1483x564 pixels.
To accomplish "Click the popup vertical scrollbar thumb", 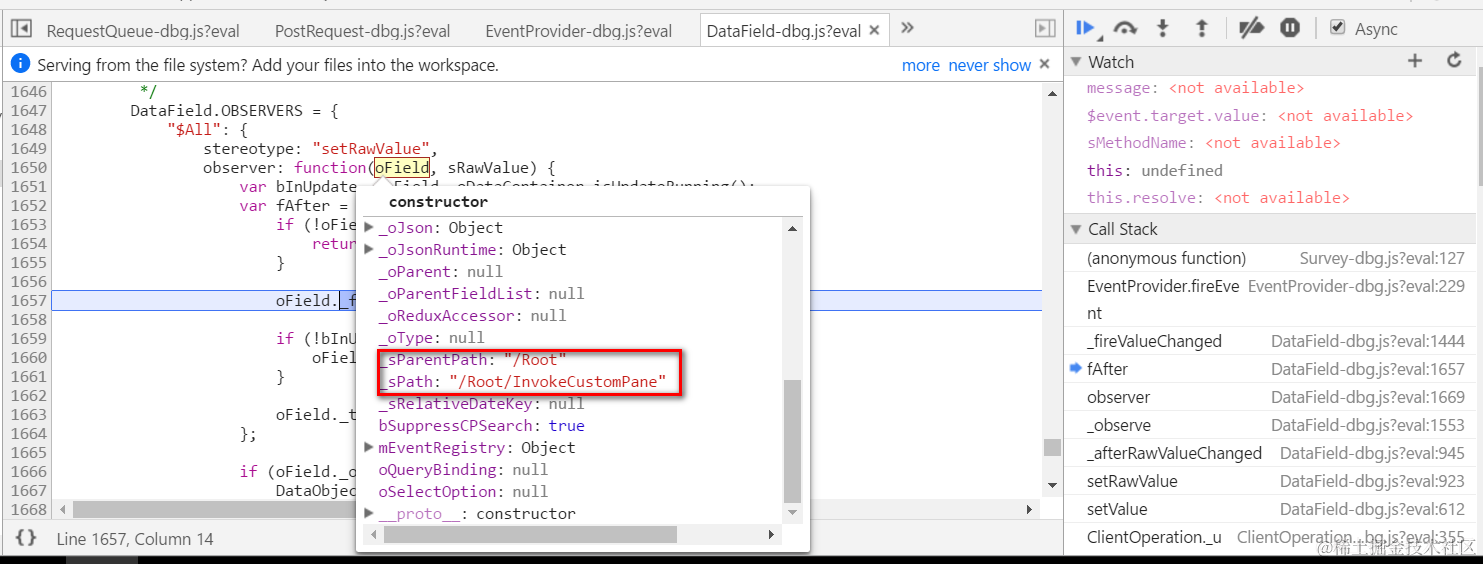I will click(x=793, y=441).
